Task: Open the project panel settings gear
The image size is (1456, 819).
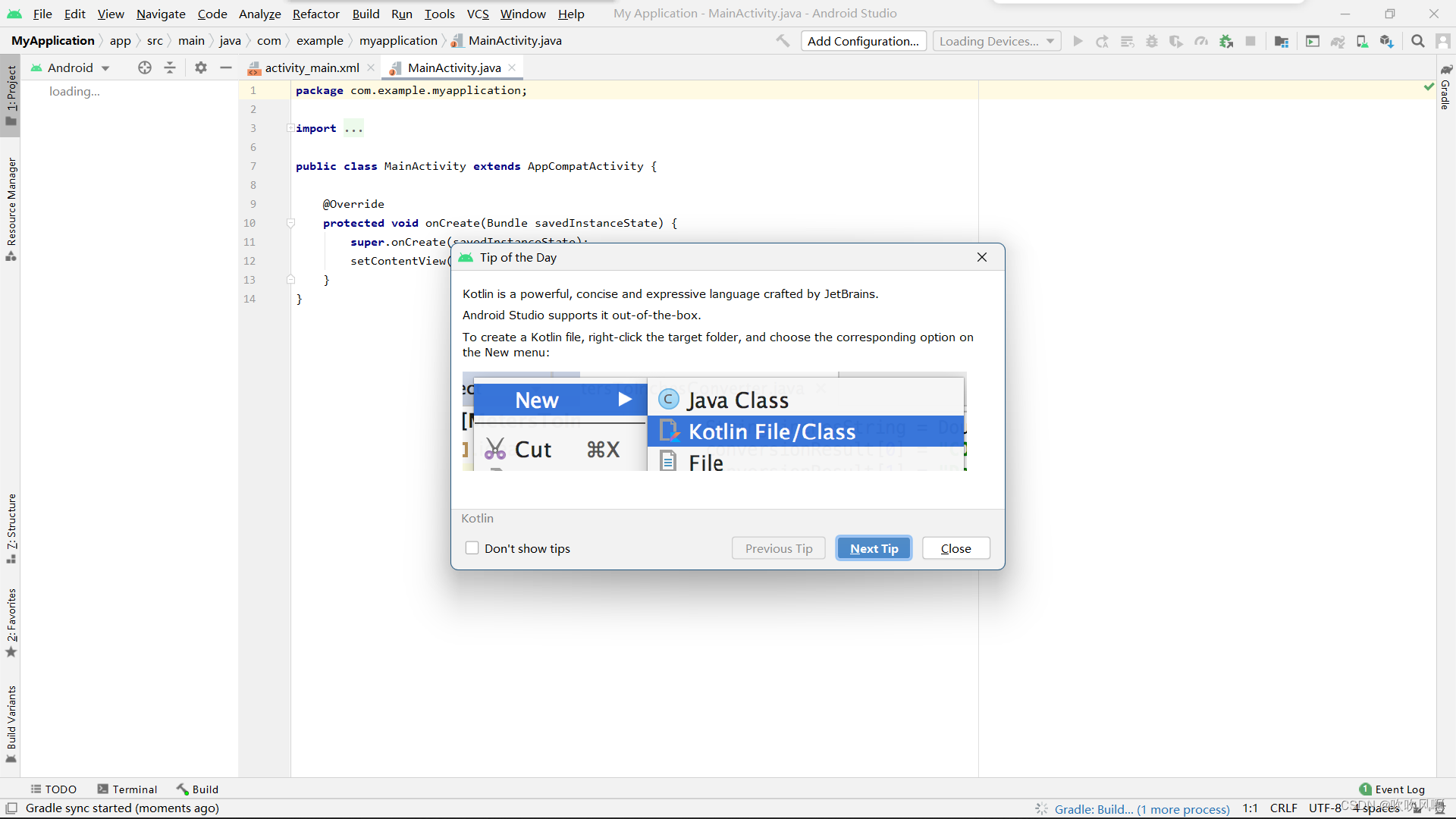Action: 200,67
